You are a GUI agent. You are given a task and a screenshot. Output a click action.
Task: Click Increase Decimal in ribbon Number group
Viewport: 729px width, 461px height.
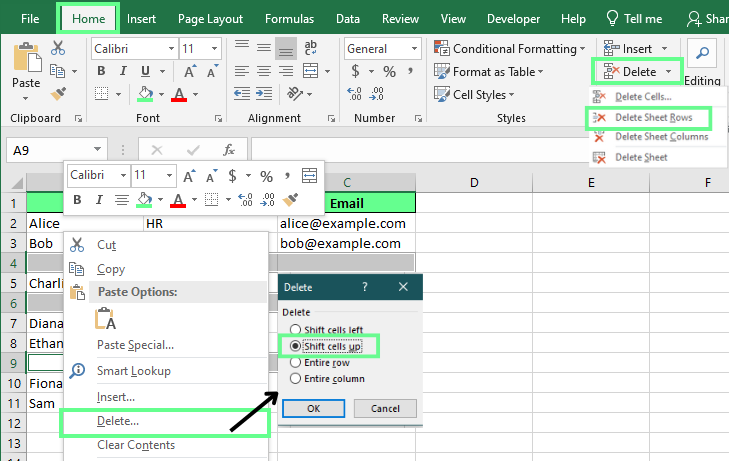pos(354,94)
